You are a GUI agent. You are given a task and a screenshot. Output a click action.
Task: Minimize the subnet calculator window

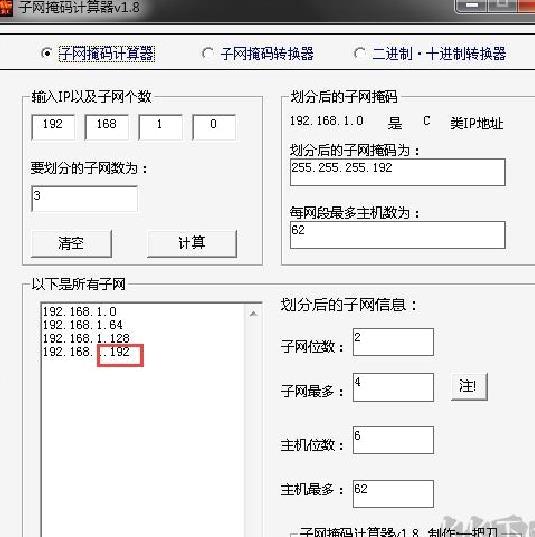472,5
